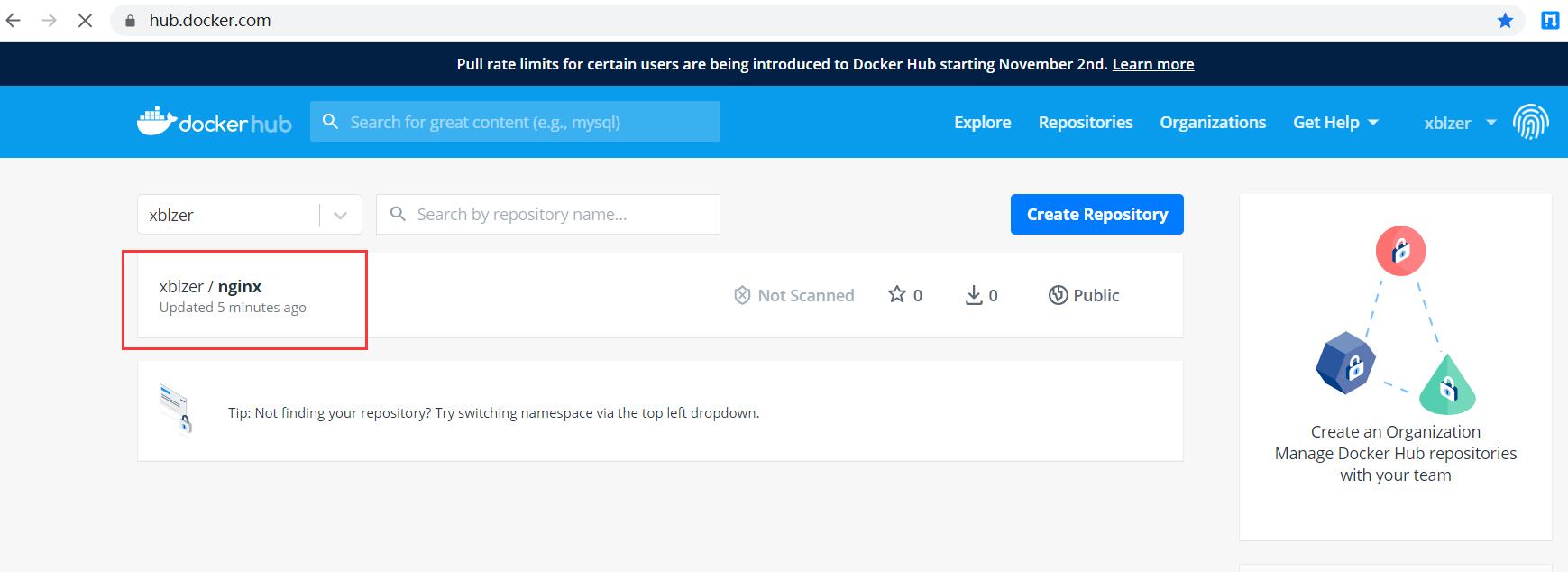
Task: Click the magnifier icon in top search
Action: pyautogui.click(x=331, y=122)
